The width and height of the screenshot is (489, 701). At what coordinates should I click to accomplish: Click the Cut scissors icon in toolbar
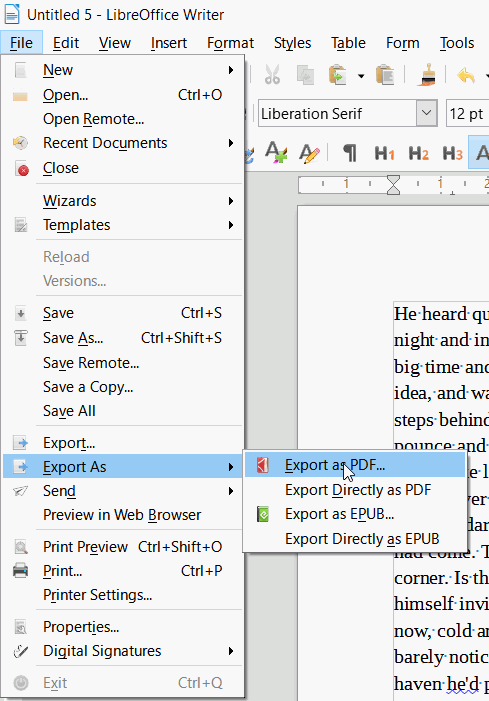[x=272, y=75]
